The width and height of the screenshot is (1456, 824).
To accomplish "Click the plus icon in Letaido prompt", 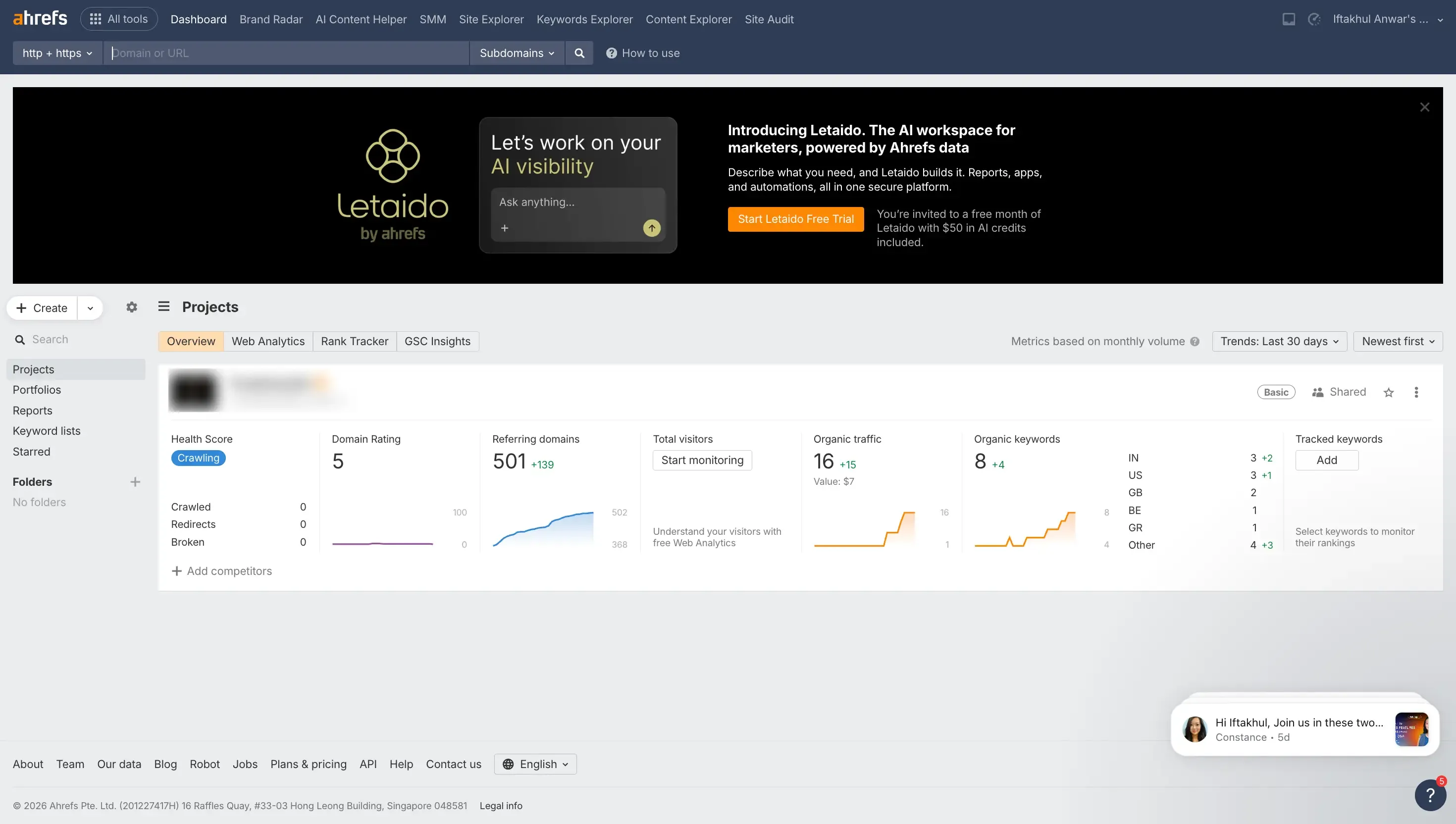I will point(504,227).
